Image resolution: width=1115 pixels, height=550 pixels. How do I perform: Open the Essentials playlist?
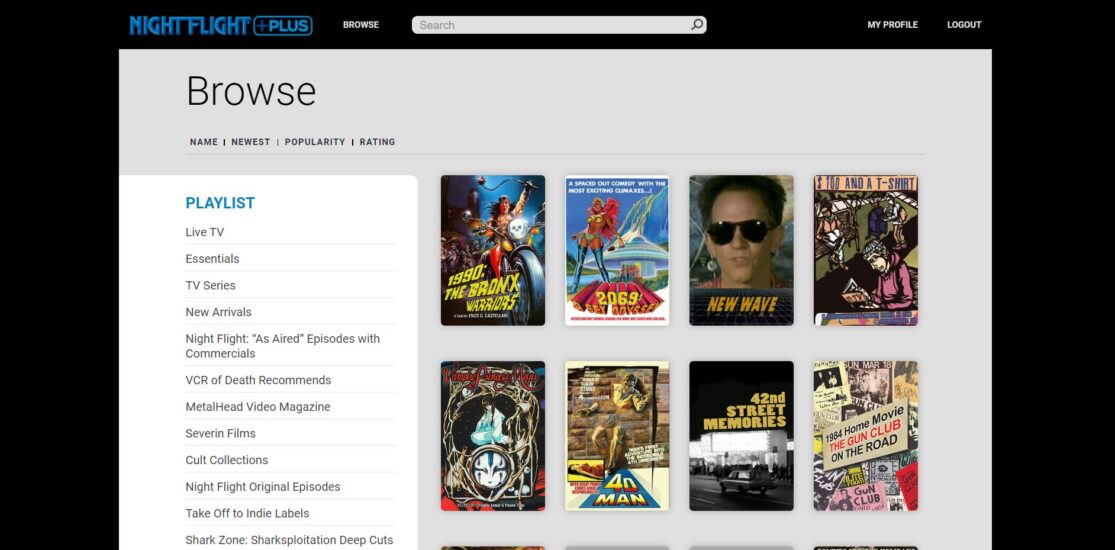[212, 258]
